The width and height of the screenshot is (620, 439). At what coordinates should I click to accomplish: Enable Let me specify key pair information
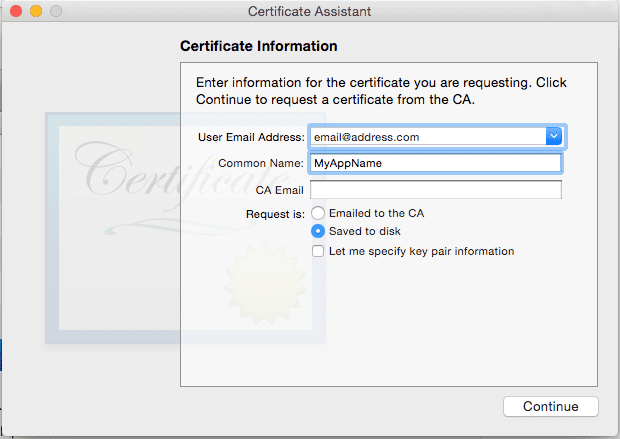pyautogui.click(x=319, y=251)
